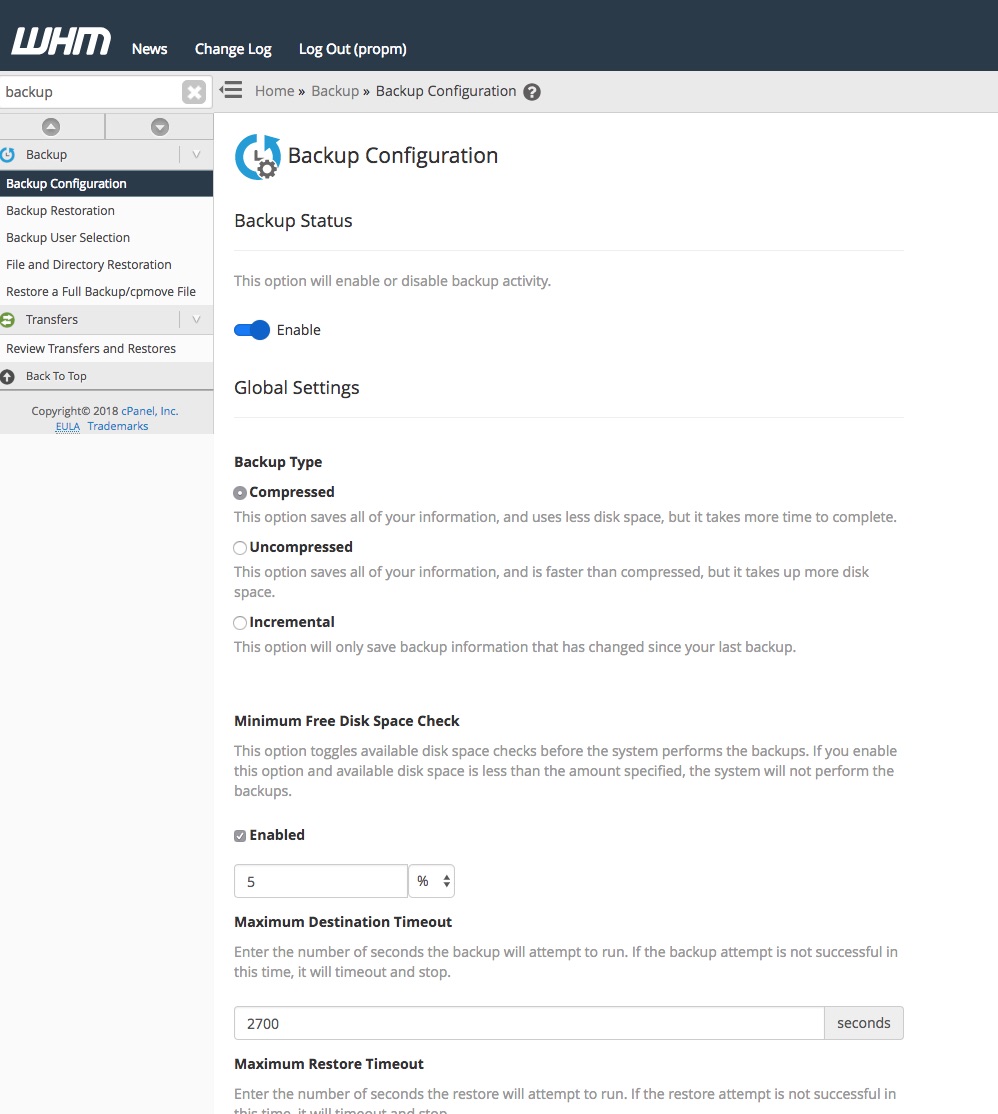Click the Home breadcrumb link

[x=274, y=91]
